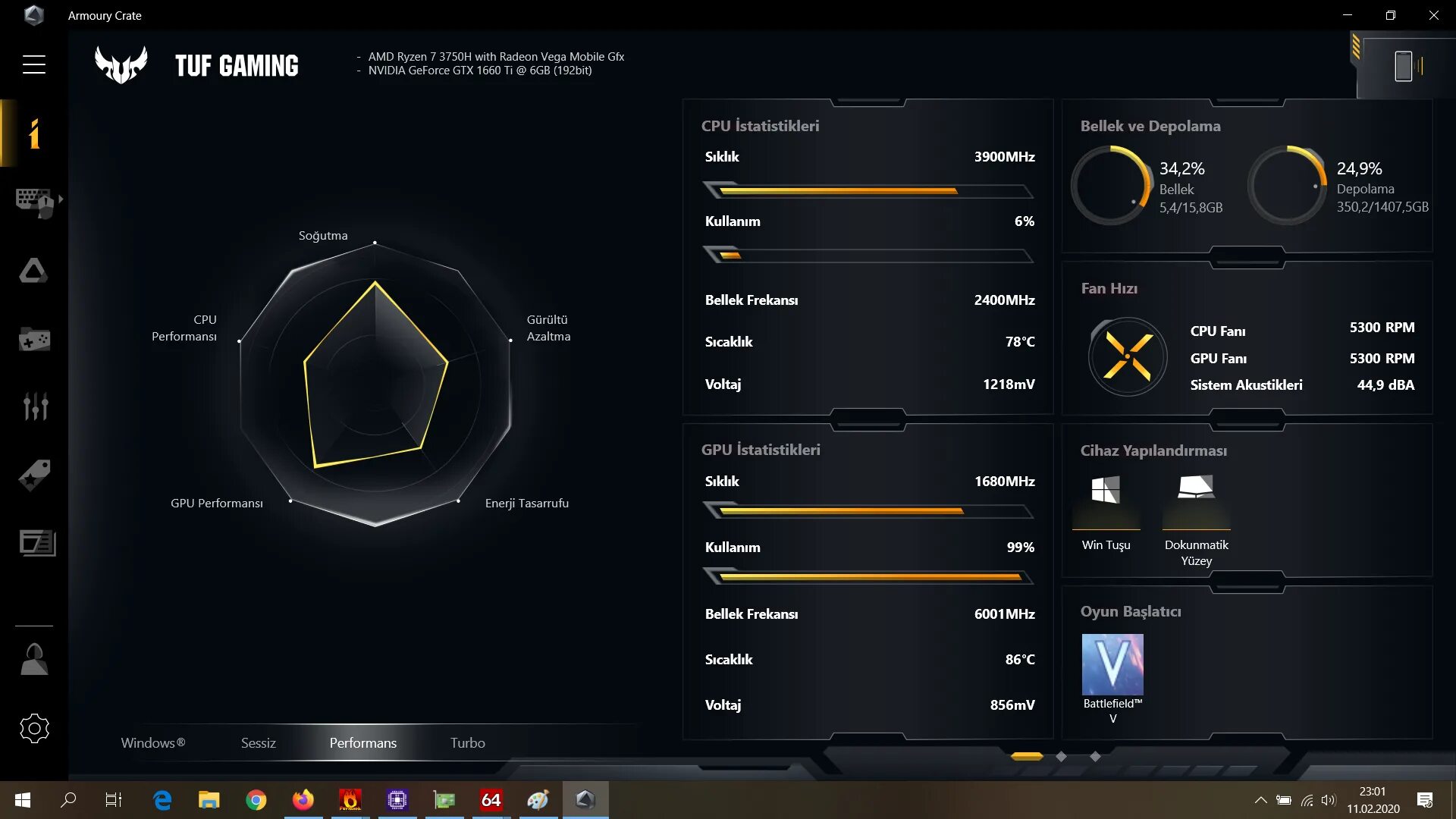Click the Oyun Başlatıcı title
Viewport: 1456px width, 819px height.
1131,611
